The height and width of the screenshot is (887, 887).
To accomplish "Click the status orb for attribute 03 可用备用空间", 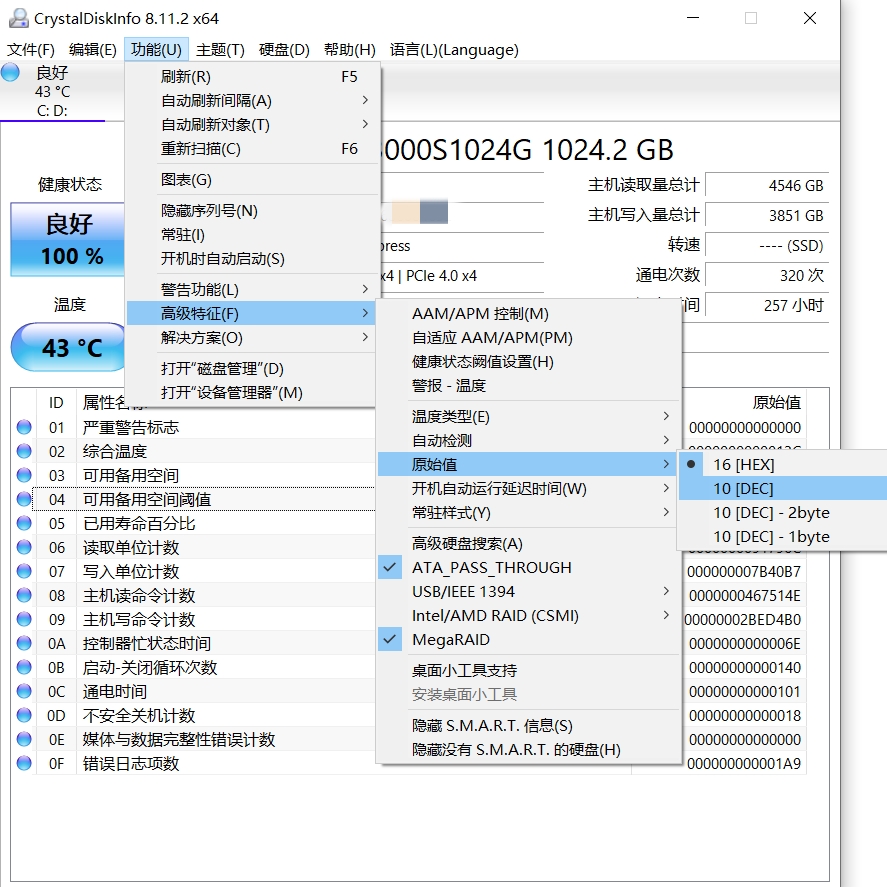I will click(x=24, y=475).
